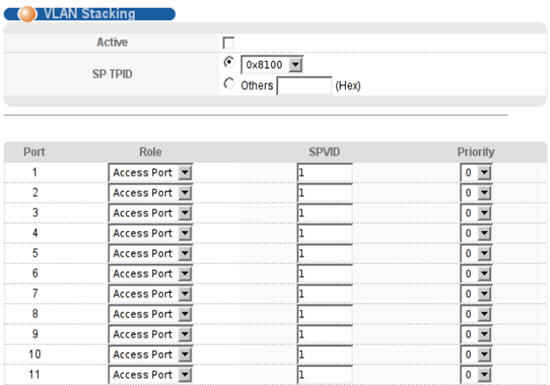Click the Active label text
This screenshot has height=385, width=550.
112,42
